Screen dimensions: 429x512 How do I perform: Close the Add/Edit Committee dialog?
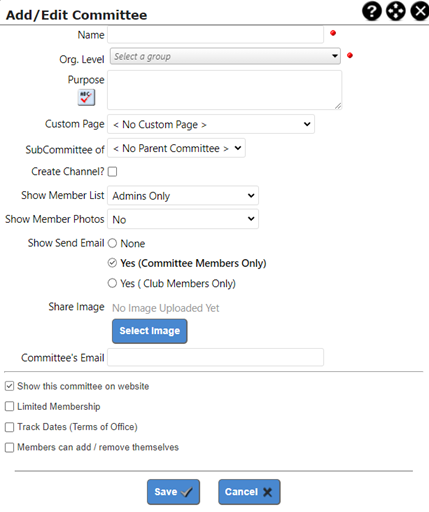click(420, 11)
